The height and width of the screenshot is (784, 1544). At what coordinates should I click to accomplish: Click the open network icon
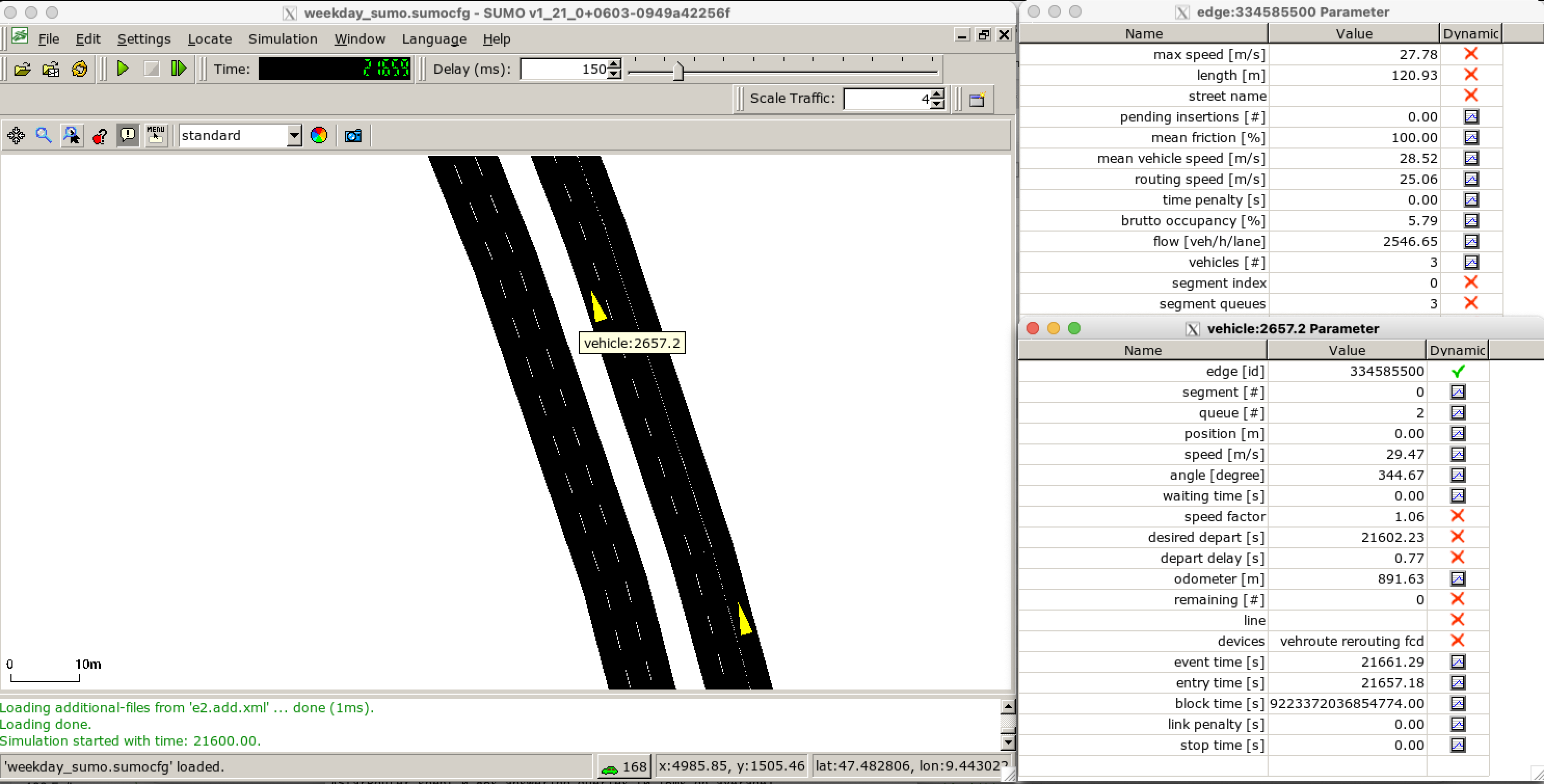click(51, 69)
